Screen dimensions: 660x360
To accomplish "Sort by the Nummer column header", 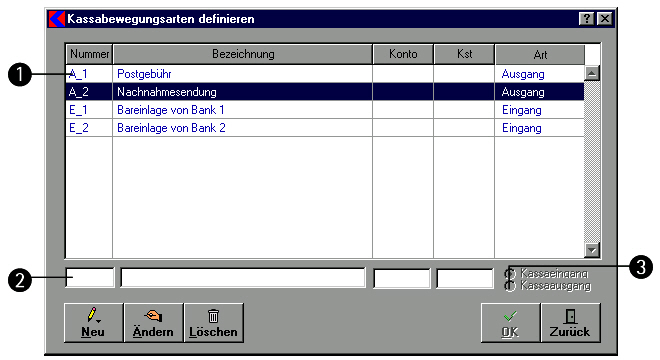I will [x=89, y=54].
